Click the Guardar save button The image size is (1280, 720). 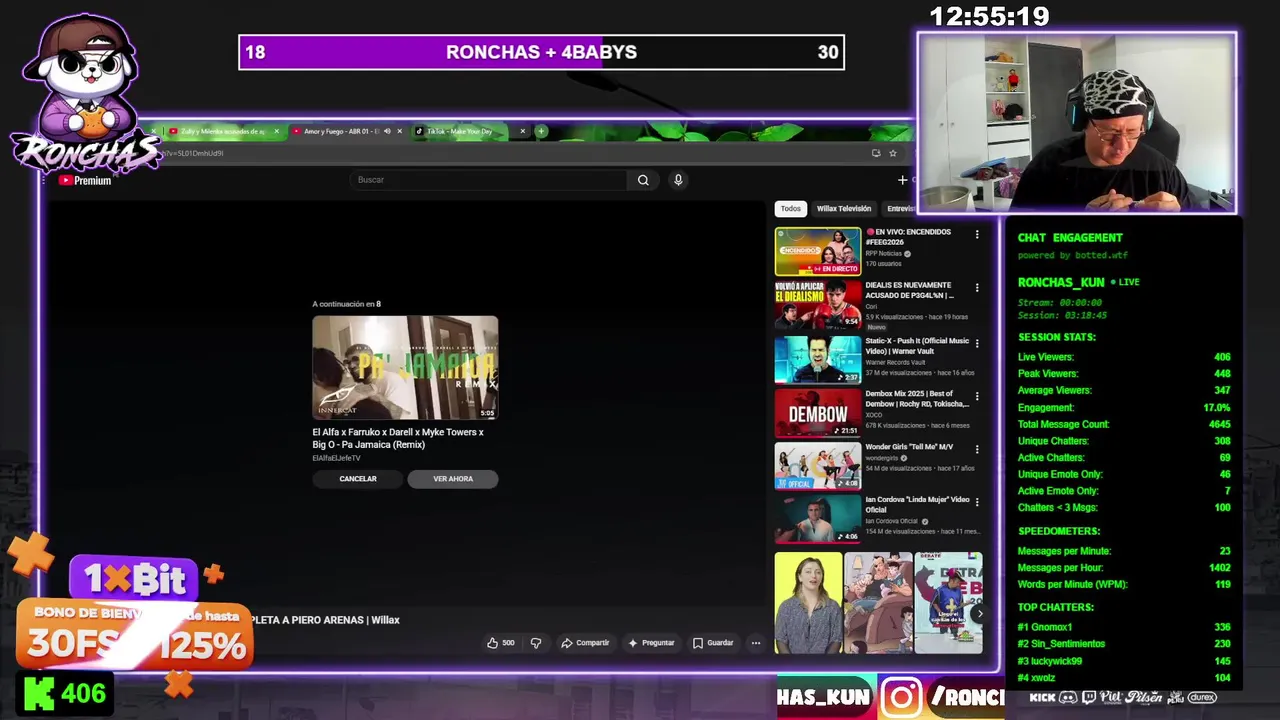point(713,643)
